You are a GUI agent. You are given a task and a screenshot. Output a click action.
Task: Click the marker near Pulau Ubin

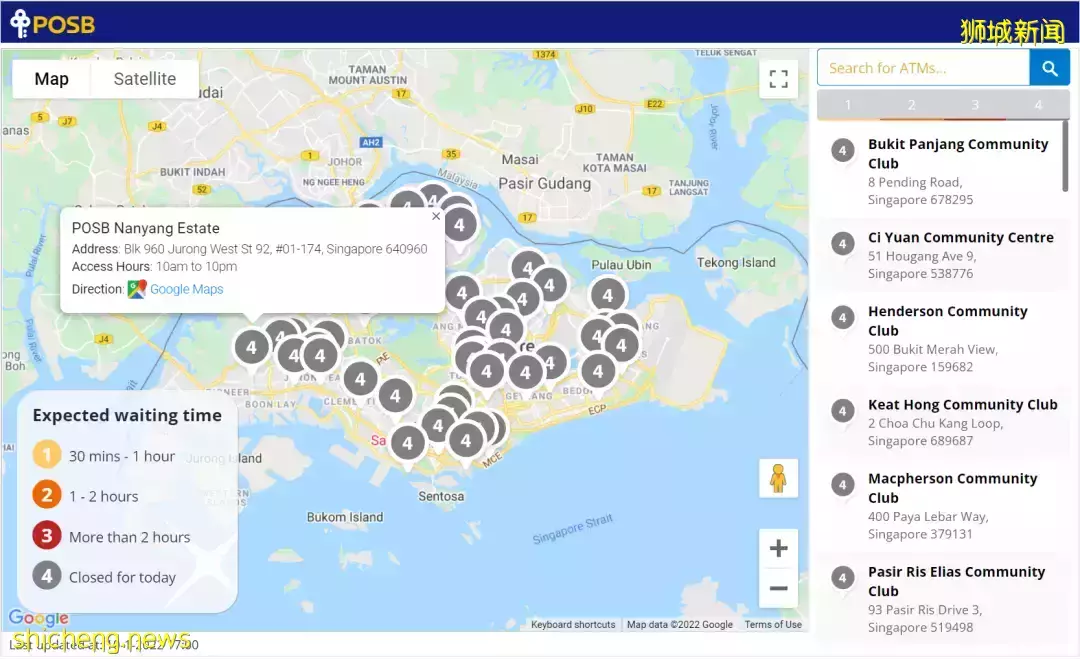pos(608,296)
